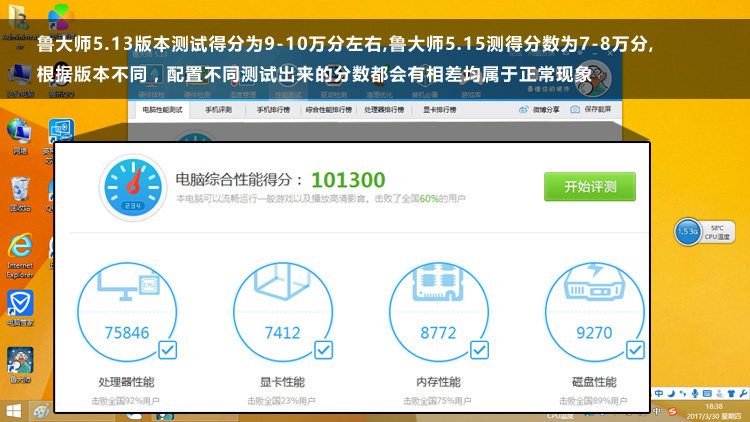Click the 处理器性能 label

tap(127, 382)
